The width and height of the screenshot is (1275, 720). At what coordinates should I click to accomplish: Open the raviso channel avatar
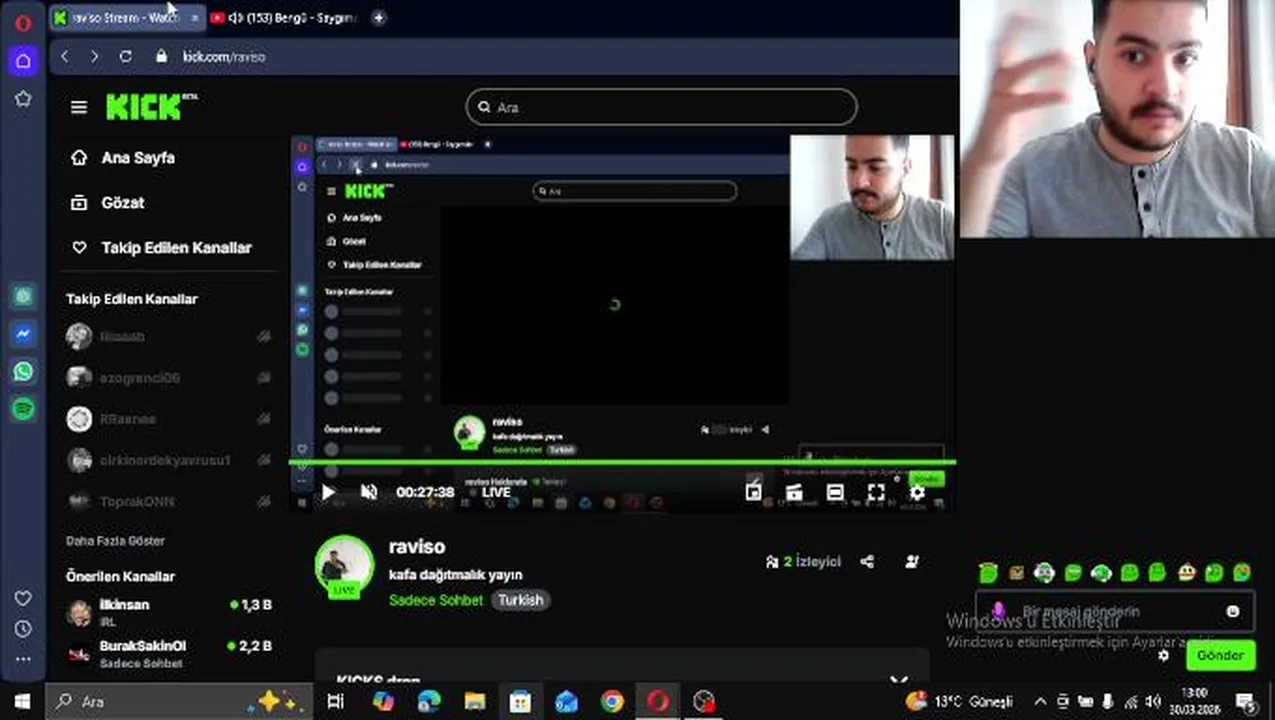point(344,566)
